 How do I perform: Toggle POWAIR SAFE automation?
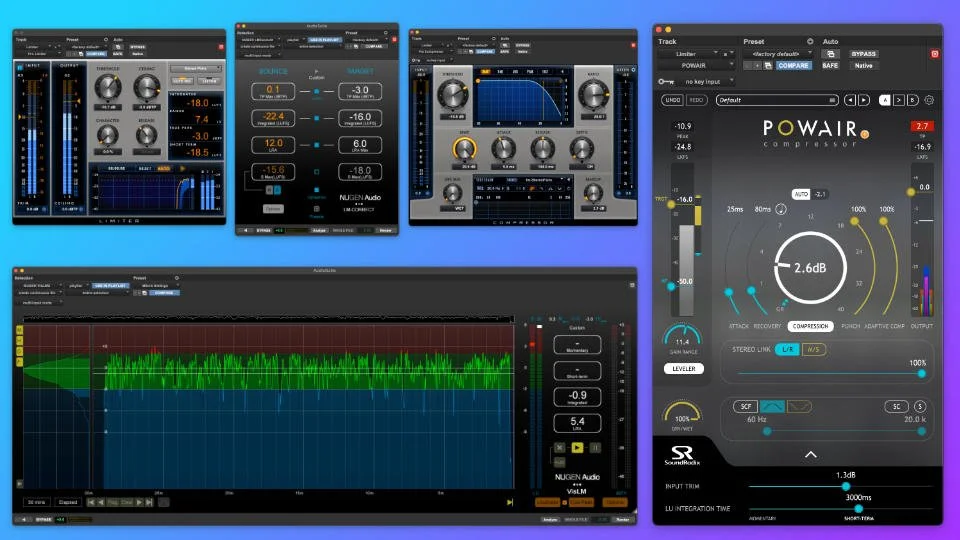(830, 66)
